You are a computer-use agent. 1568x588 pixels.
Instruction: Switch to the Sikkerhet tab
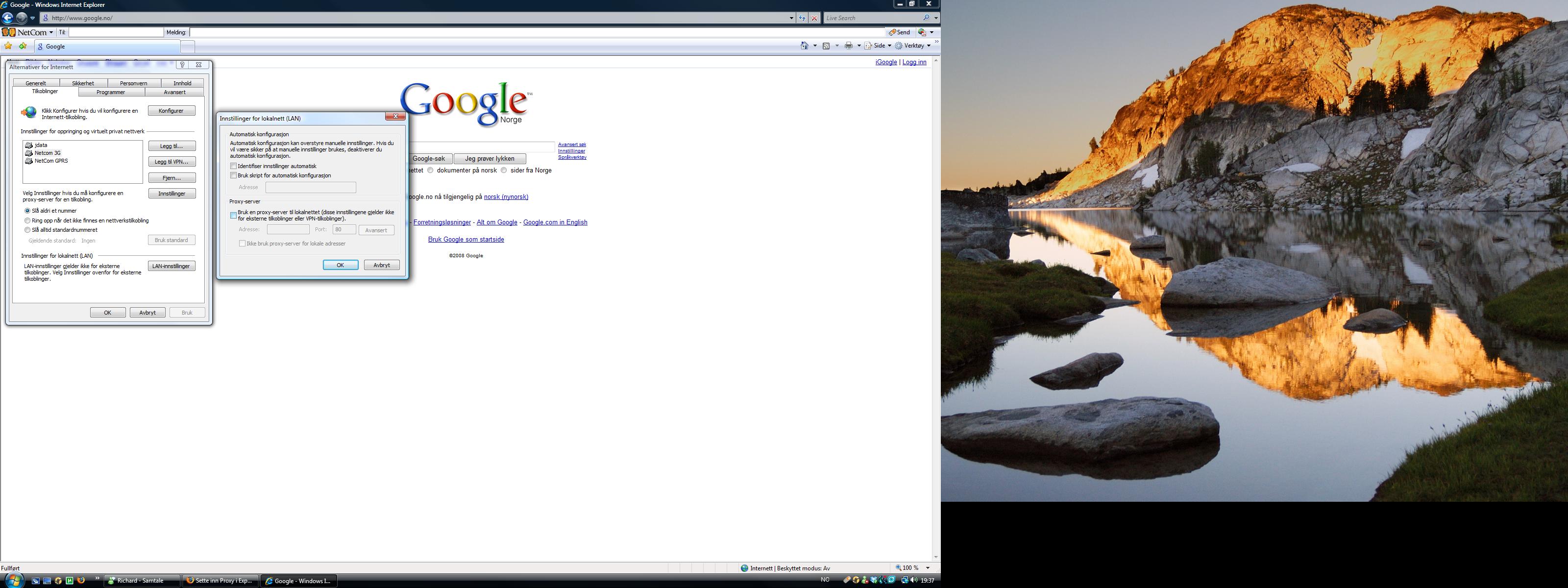(83, 83)
